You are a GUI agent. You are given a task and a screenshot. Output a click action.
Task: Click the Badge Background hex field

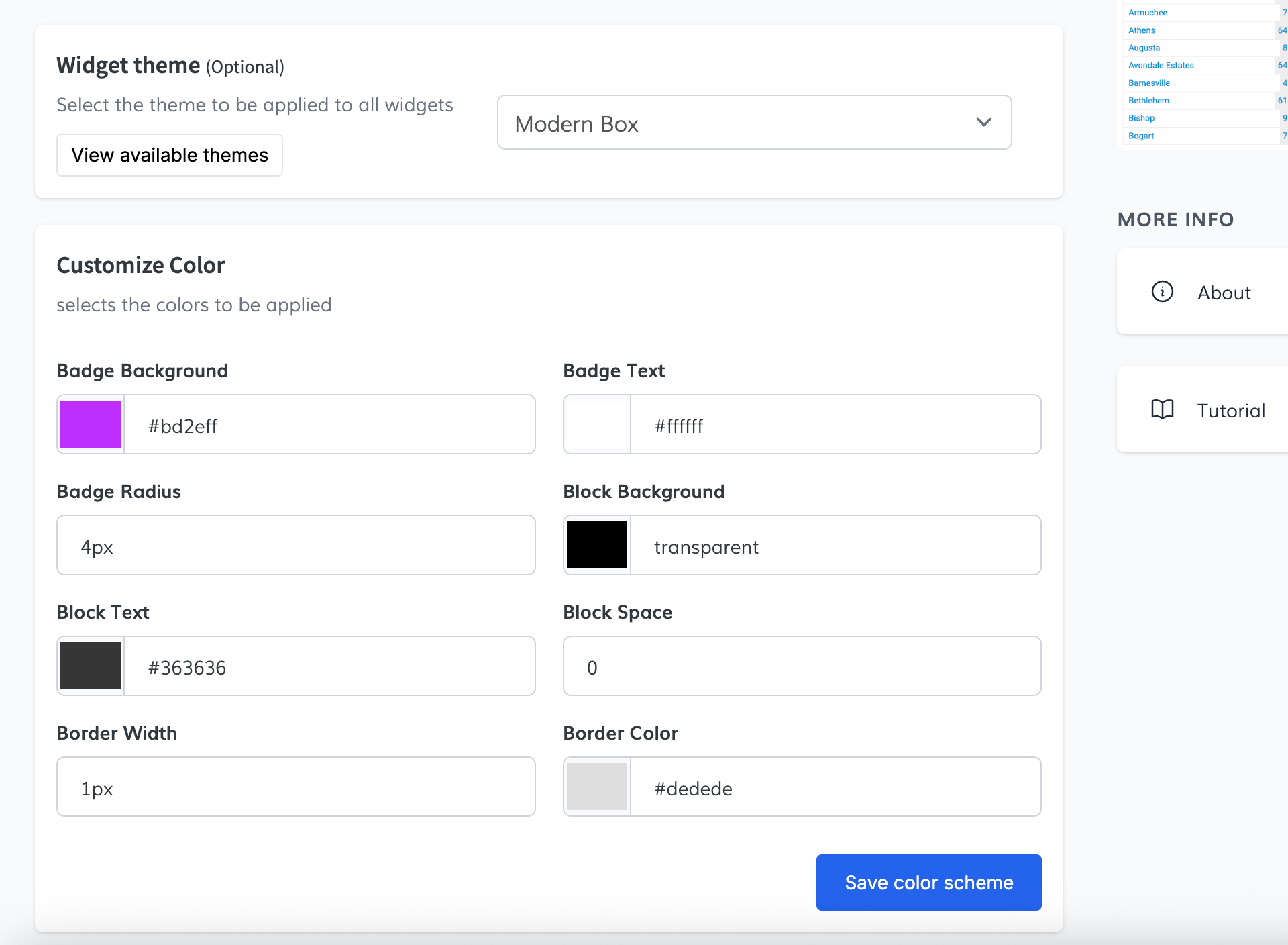329,426
